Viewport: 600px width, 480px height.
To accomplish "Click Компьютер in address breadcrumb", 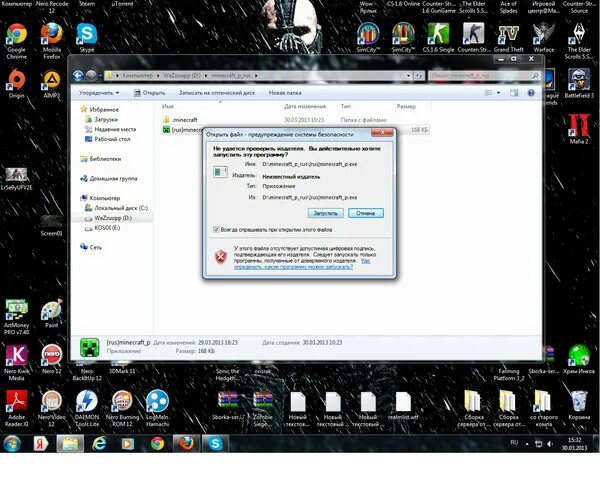I will point(137,76).
